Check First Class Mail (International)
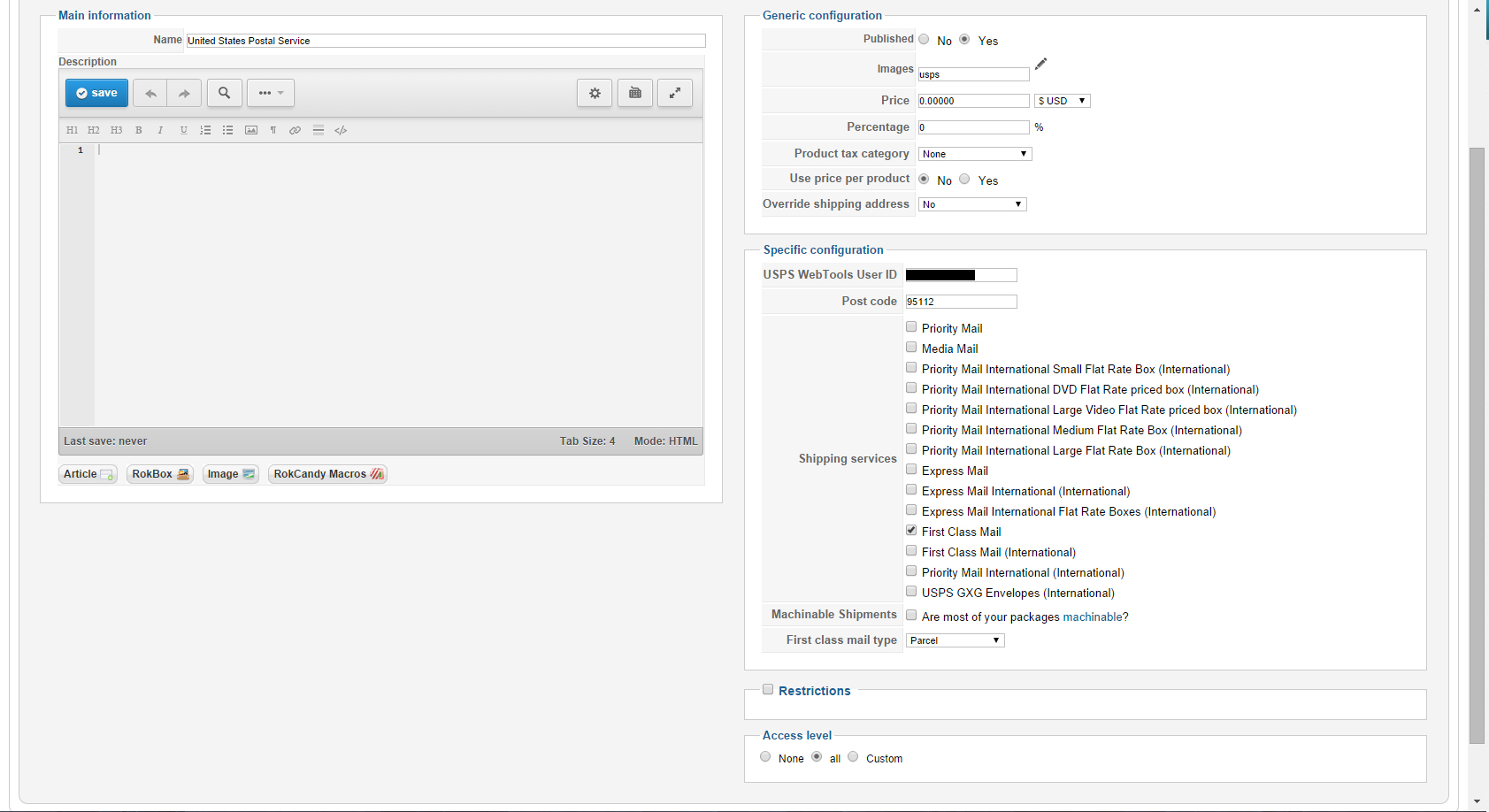The height and width of the screenshot is (812, 1489). point(911,550)
